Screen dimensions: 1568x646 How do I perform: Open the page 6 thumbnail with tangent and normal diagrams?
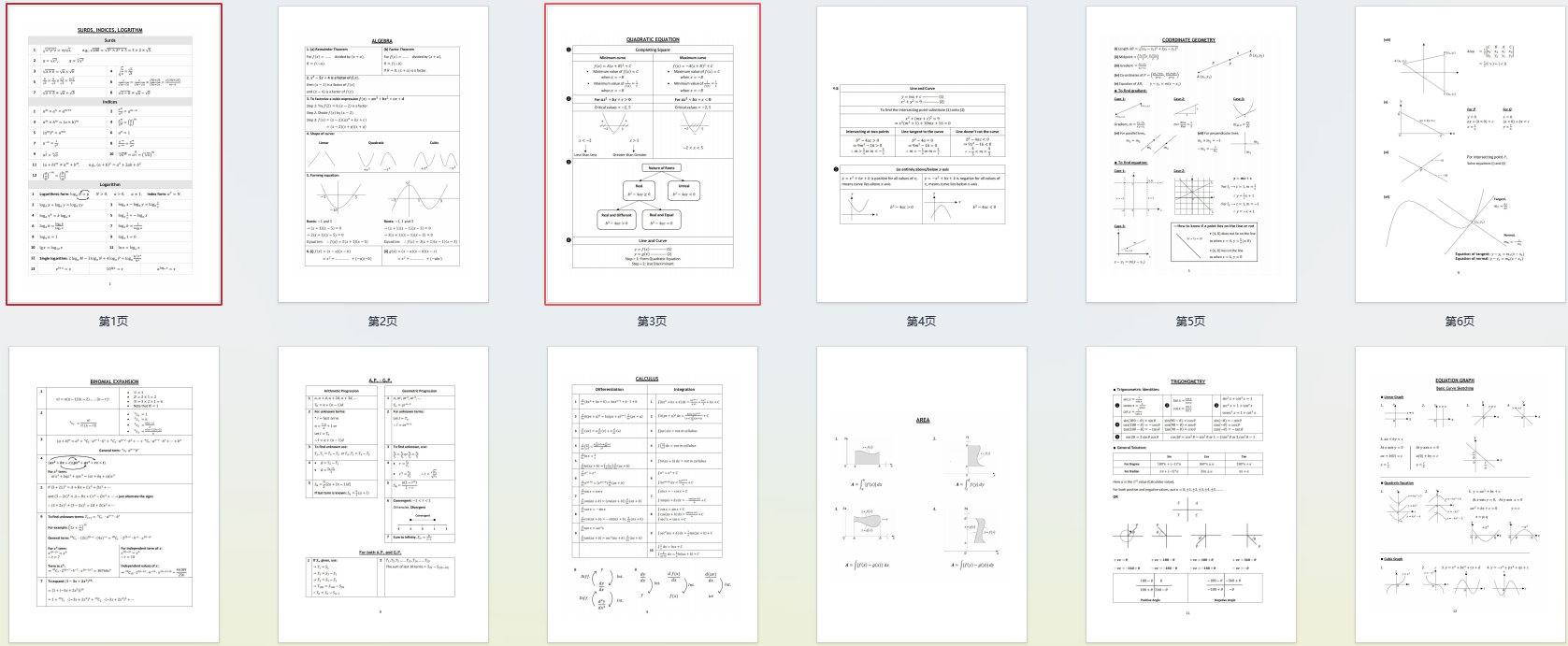point(1461,154)
